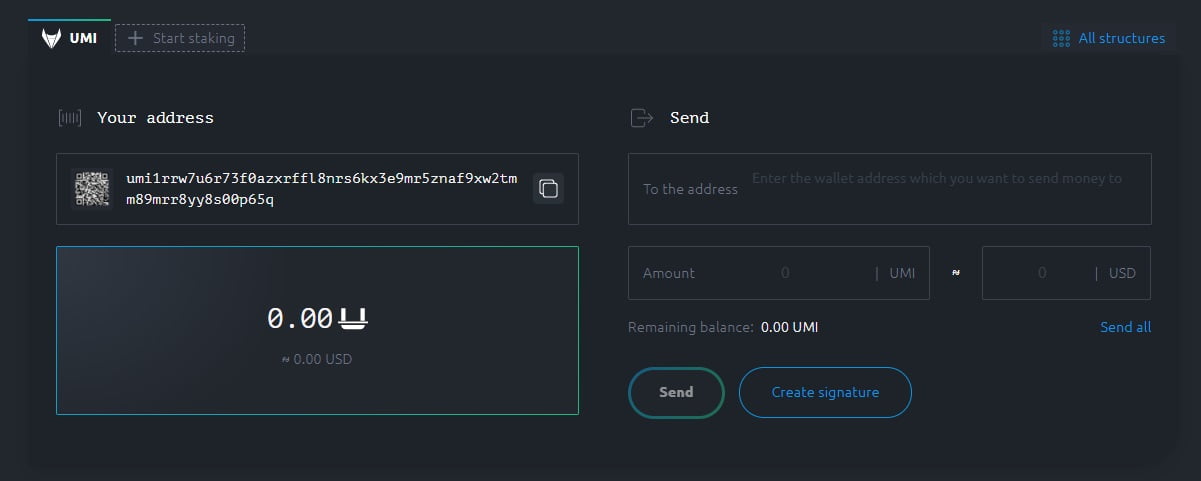
Task: Click the plus icon in Start staking
Action: (136, 39)
